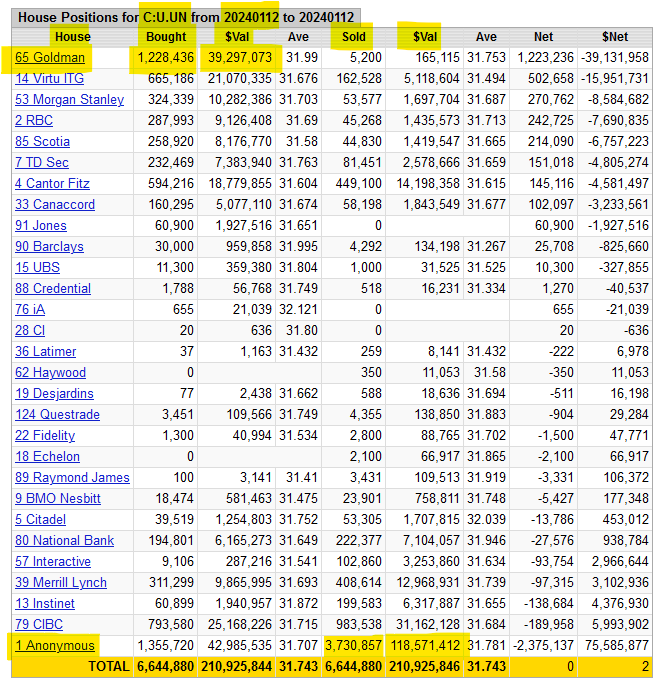Open the 36 Latimer link

[x=46, y=351]
